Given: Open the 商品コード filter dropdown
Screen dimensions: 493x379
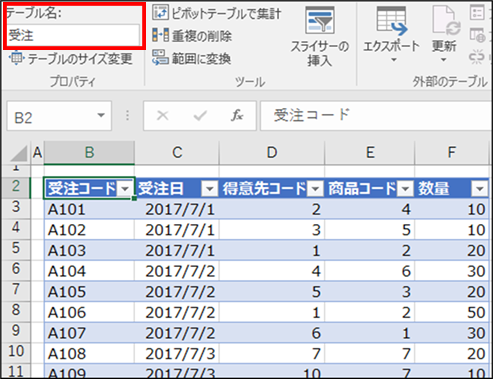Looking at the screenshot, I should [x=405, y=189].
